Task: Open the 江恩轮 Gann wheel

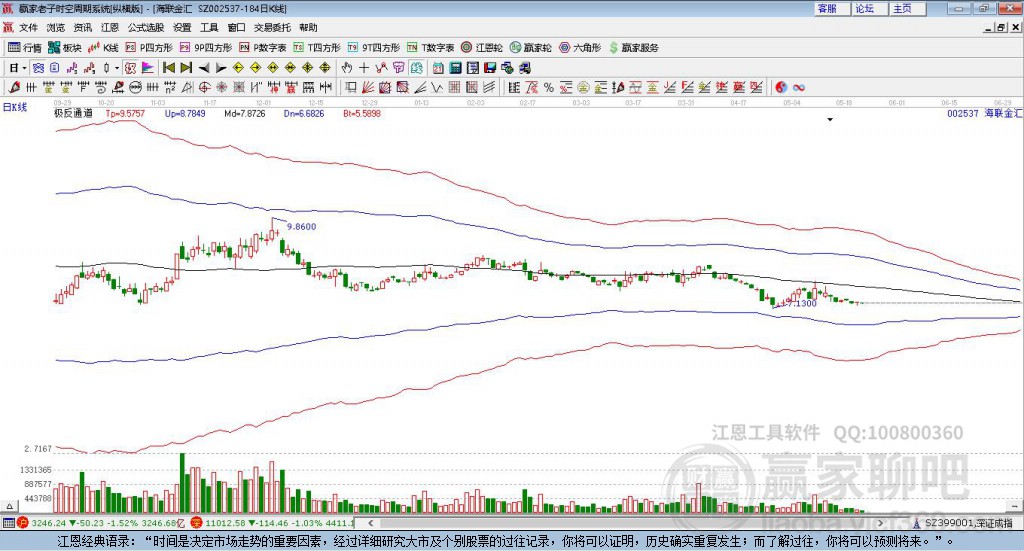Action: [x=482, y=48]
